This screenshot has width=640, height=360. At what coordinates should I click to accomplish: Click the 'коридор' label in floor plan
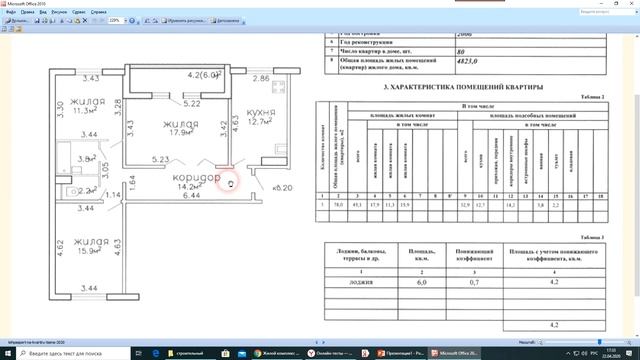point(196,178)
